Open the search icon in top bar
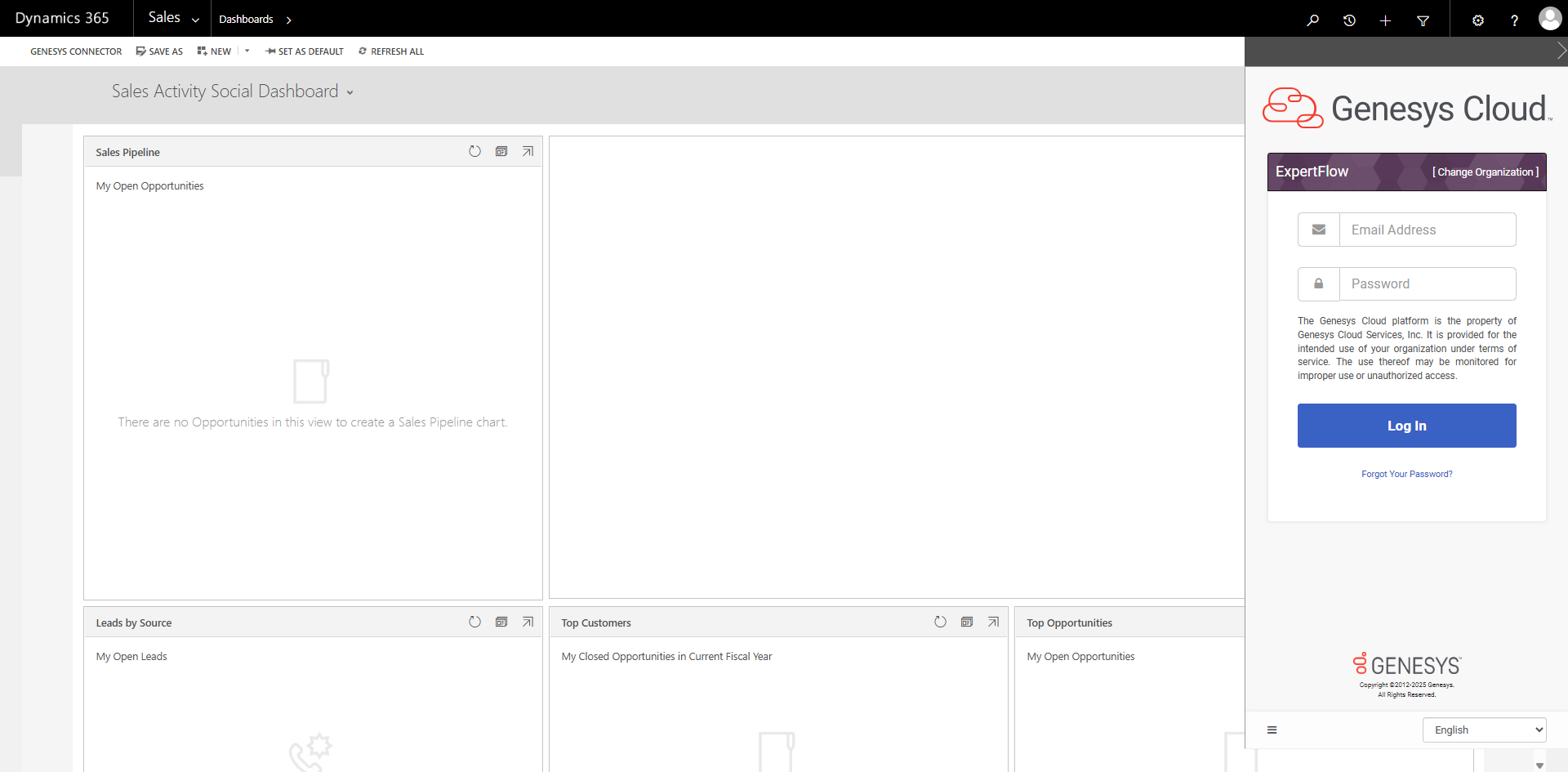1568x772 pixels. [x=1312, y=20]
